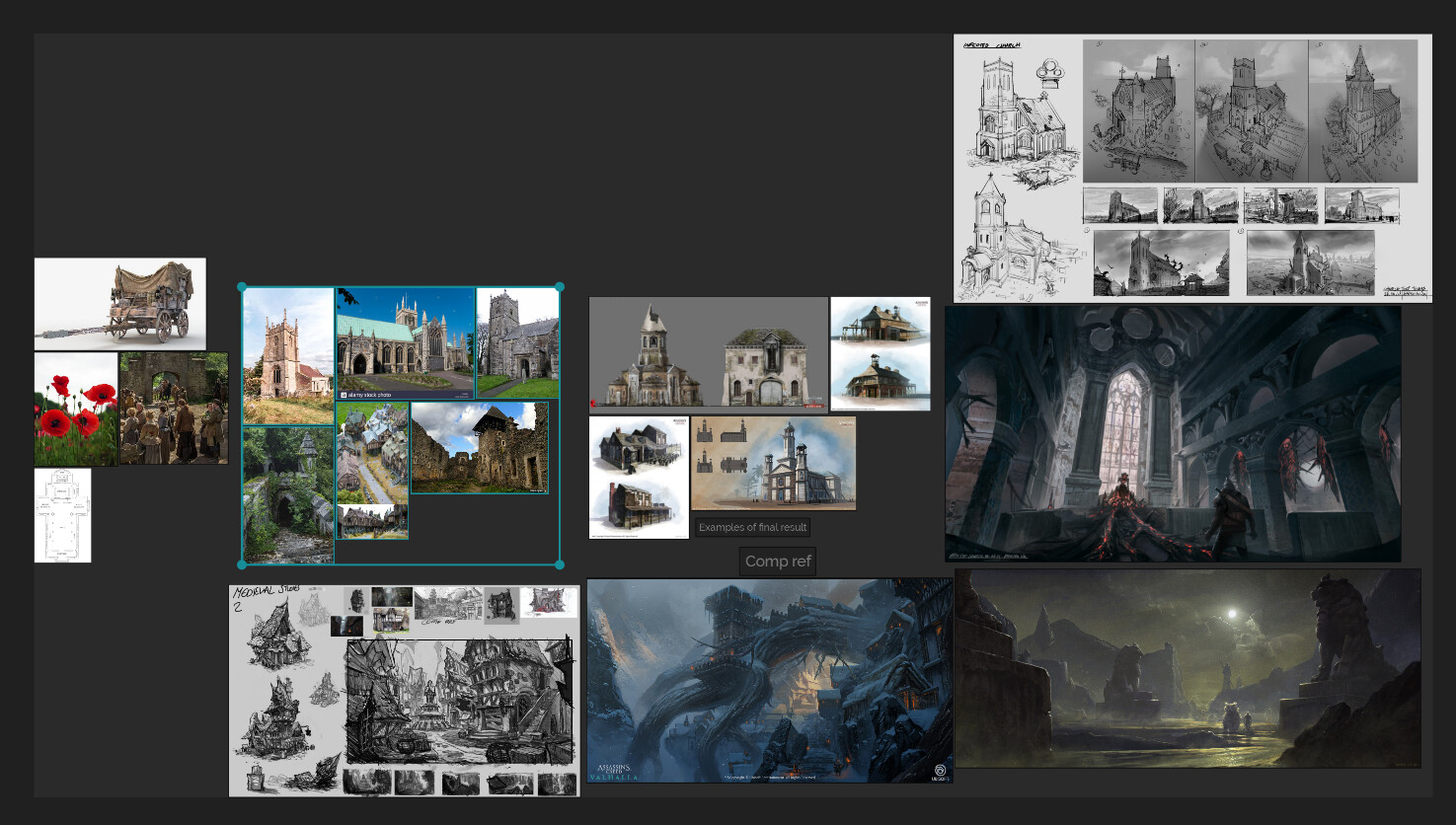Select the covered wagon reference image

pyautogui.click(x=119, y=302)
